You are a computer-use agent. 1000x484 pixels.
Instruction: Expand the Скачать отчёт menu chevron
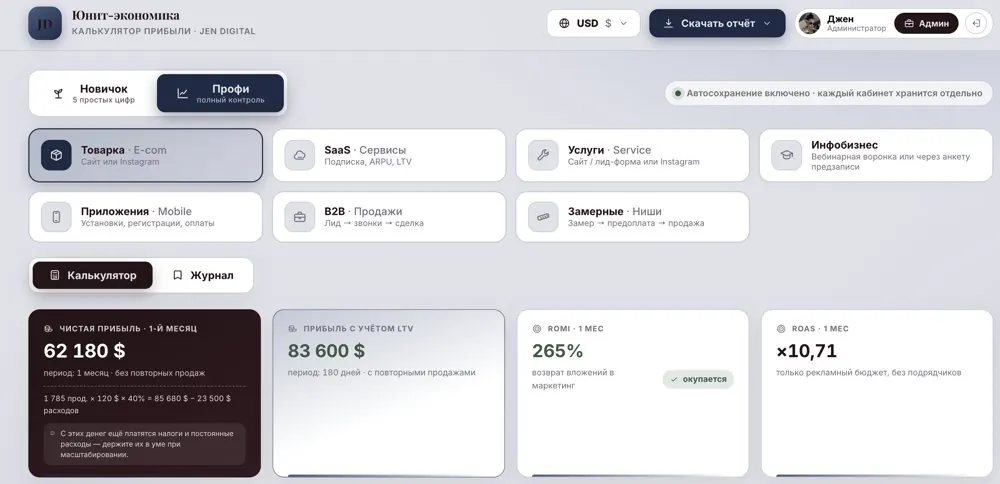pos(767,24)
